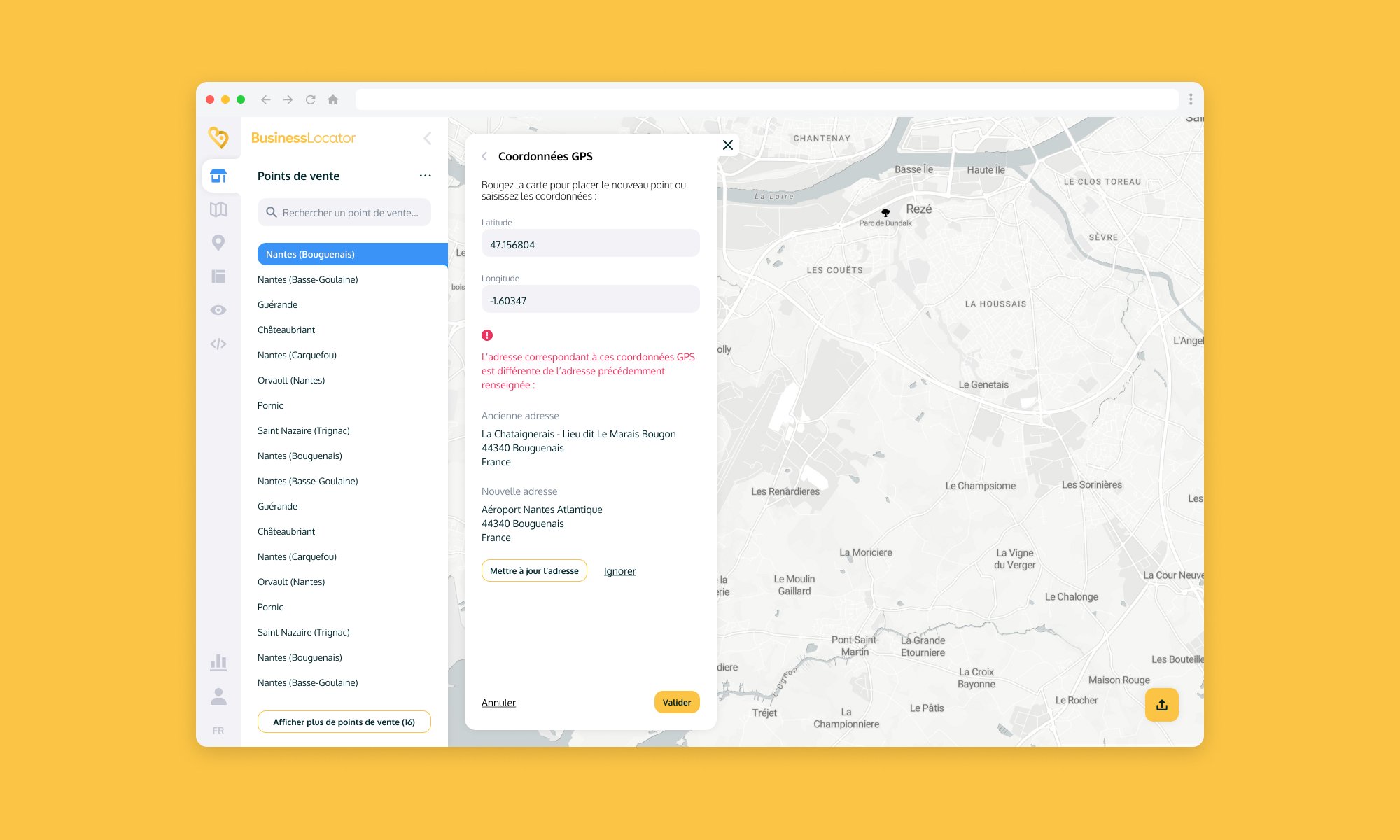Open the bar chart statistics icon
Viewport: 1400px width, 840px height.
(x=218, y=662)
